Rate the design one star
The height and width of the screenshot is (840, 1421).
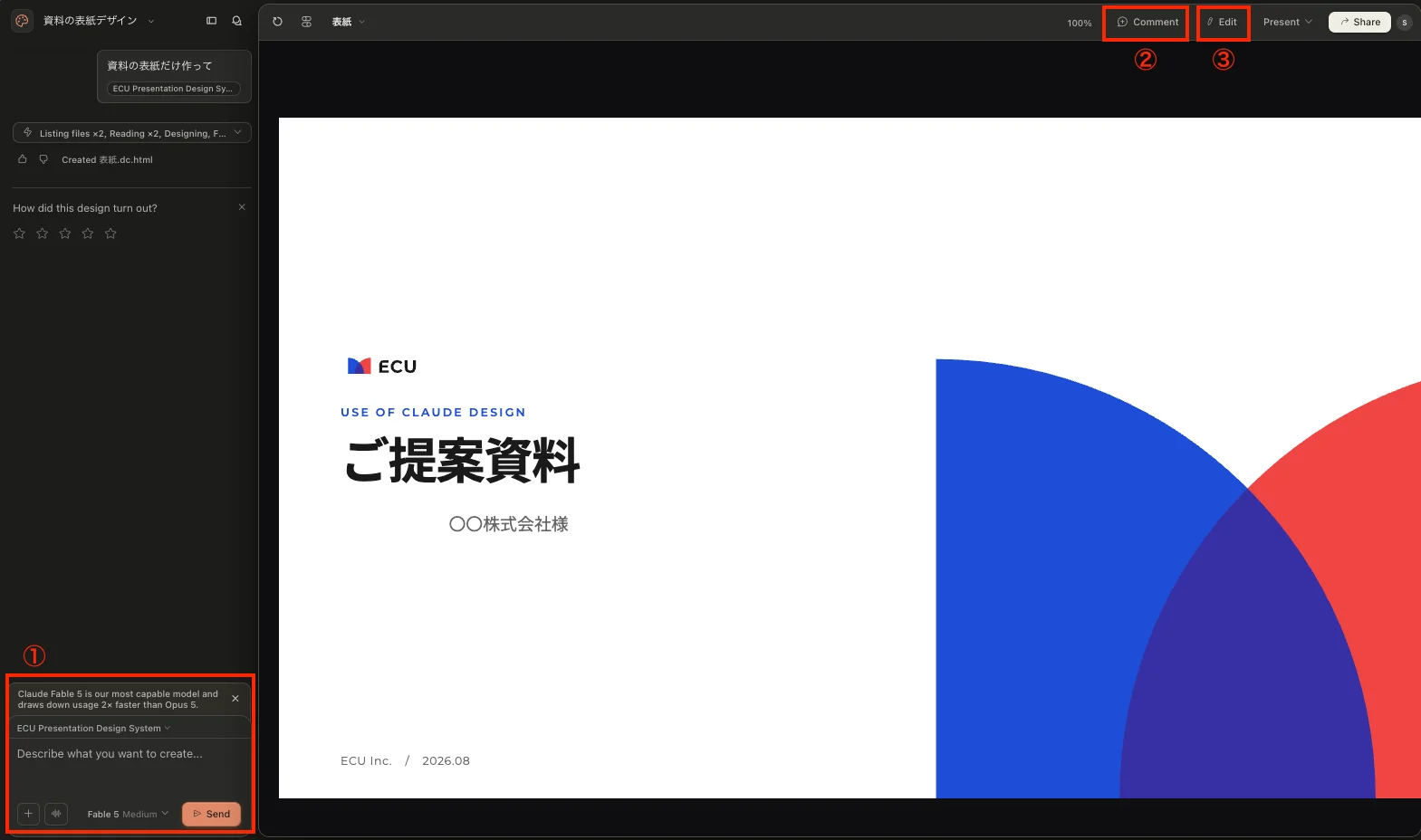19,234
